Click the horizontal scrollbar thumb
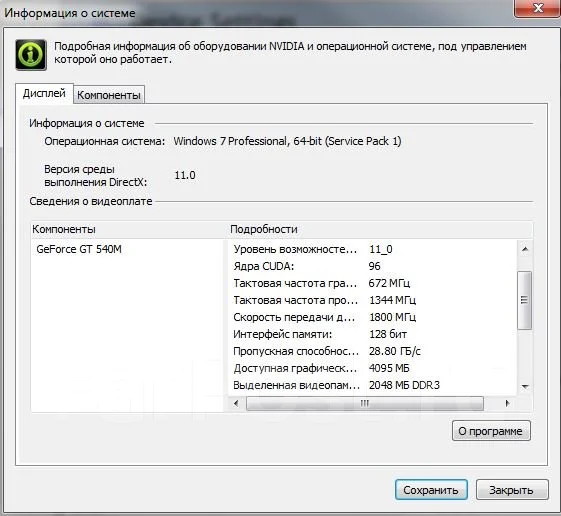The image size is (561, 516). pyautogui.click(x=365, y=403)
